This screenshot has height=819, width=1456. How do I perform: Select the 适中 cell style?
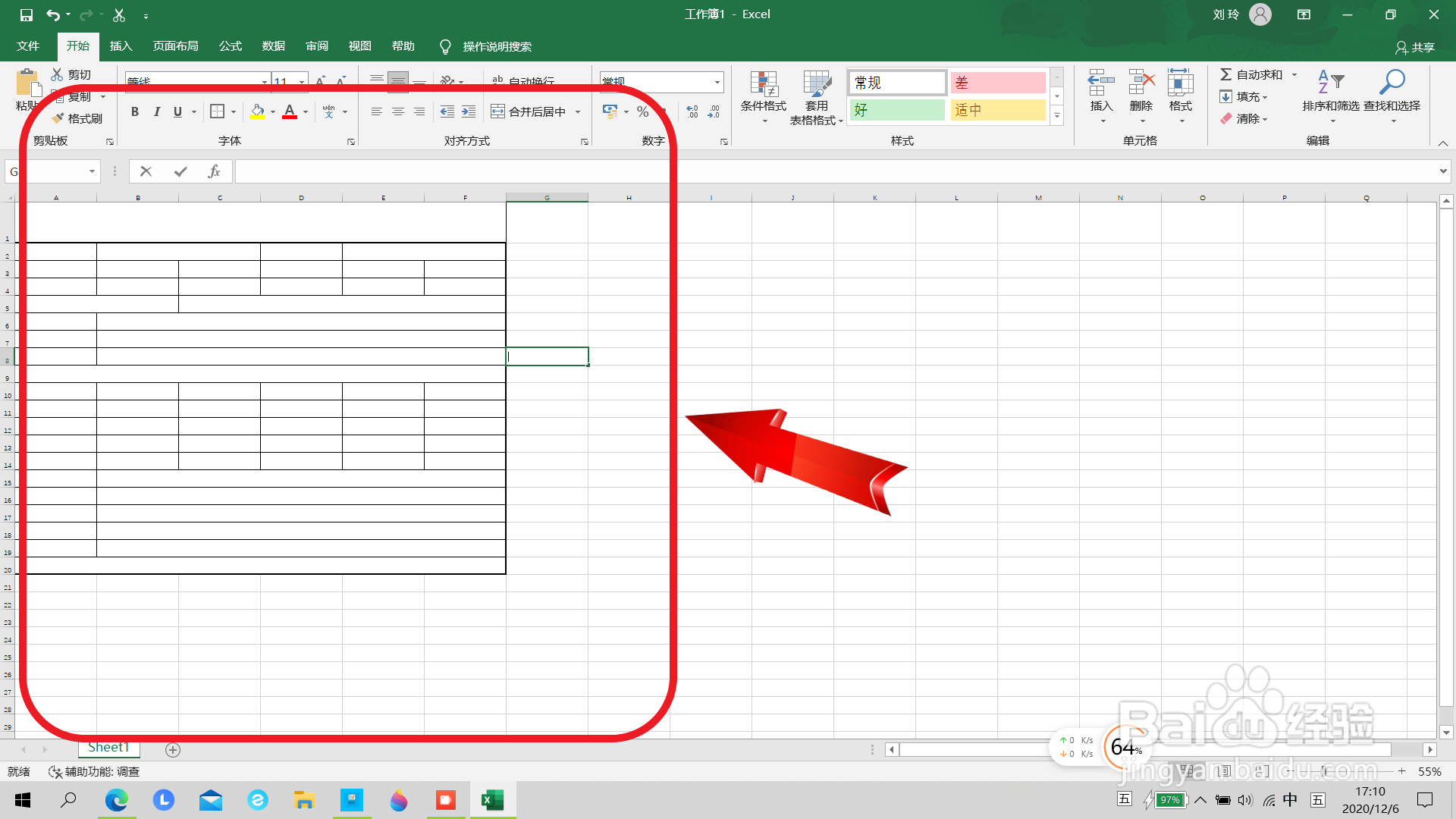point(998,110)
